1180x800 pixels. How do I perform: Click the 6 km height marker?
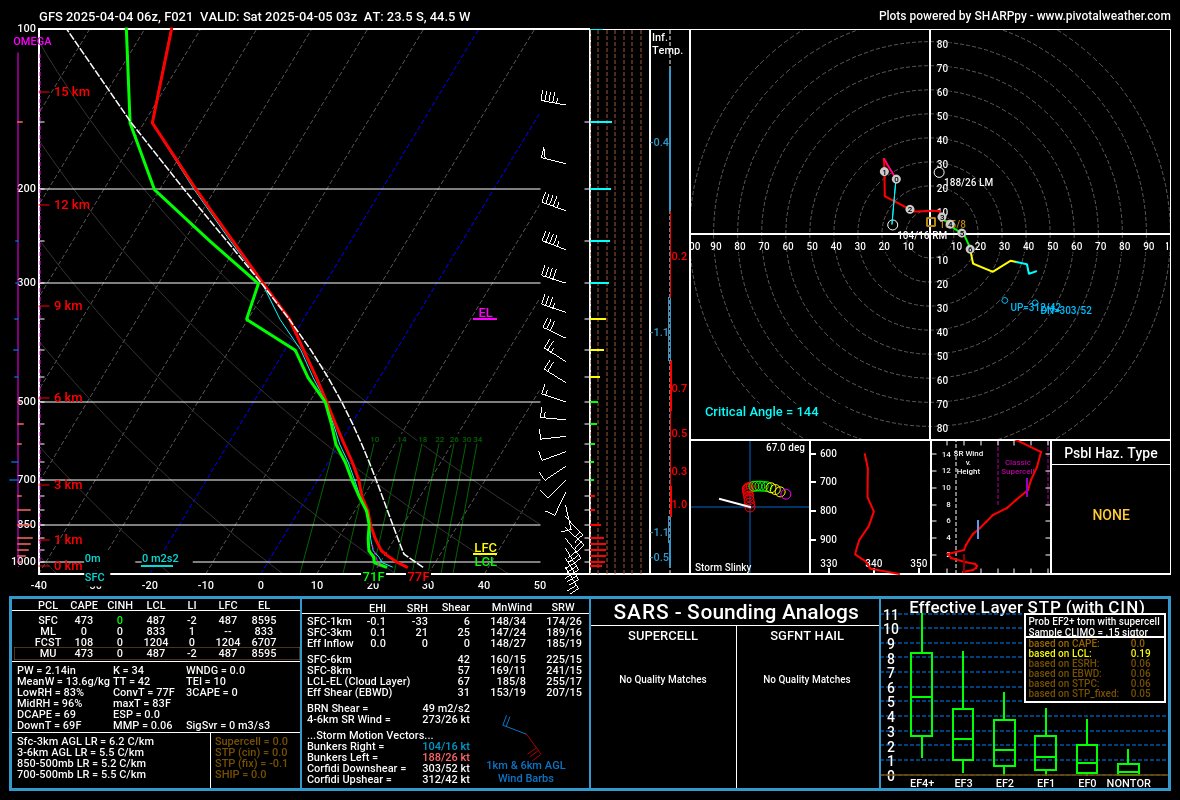coord(68,398)
